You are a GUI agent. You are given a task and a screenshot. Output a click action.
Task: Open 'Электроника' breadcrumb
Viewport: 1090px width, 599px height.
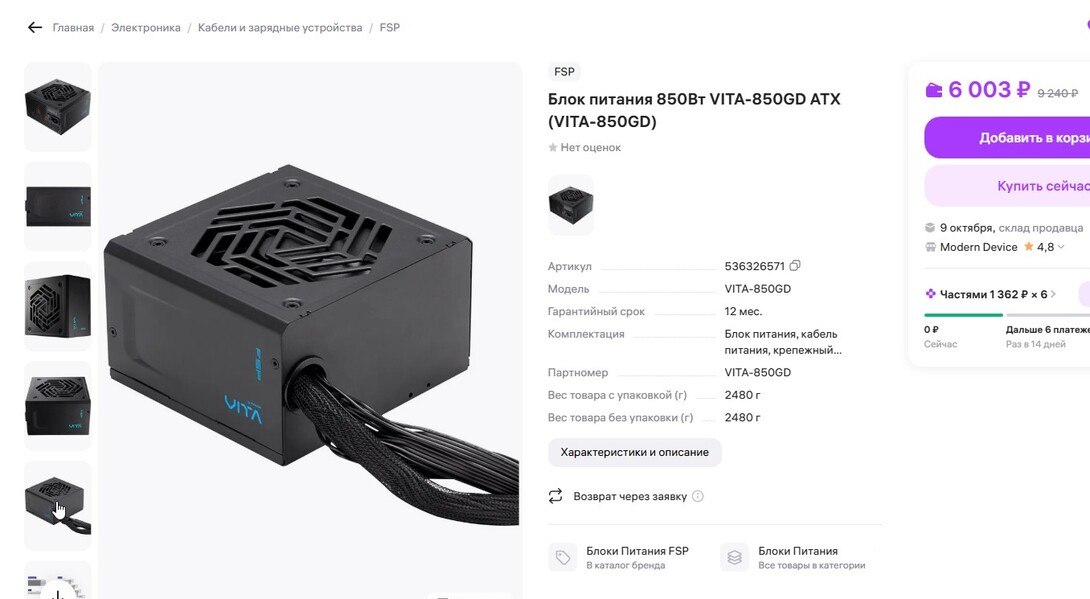click(x=146, y=28)
